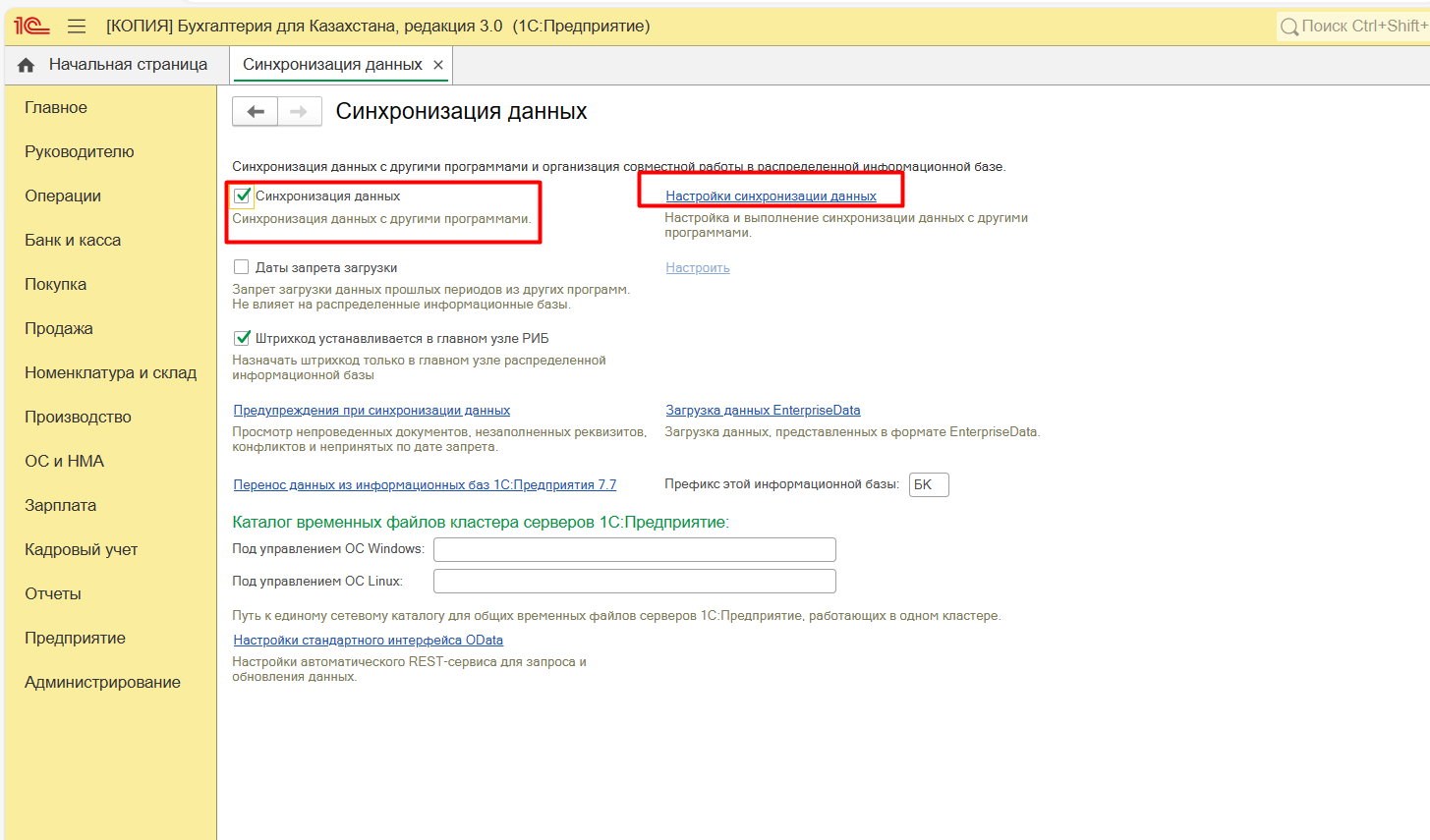This screenshot has width=1430, height=840.
Task: Select Банк и касса in sidebar
Action: pyautogui.click(x=73, y=240)
